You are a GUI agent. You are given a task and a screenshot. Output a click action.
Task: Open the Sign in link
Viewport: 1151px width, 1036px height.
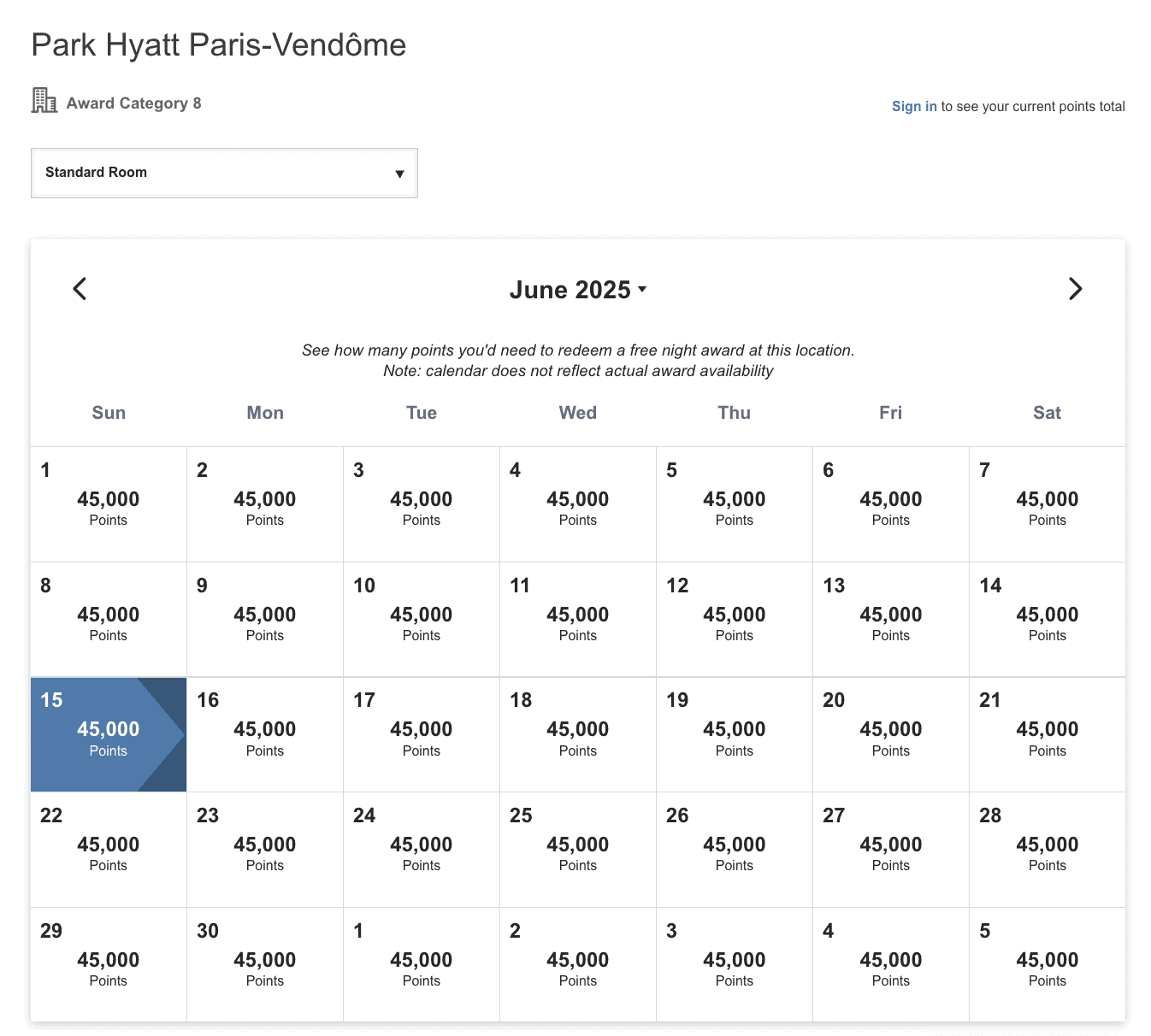tap(914, 106)
